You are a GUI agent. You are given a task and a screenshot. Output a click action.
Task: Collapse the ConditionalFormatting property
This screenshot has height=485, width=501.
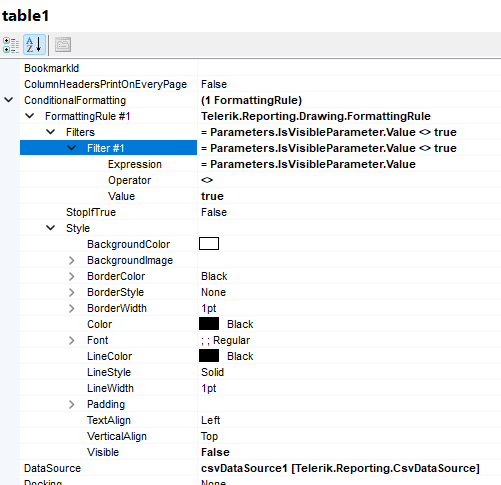(x=9, y=100)
